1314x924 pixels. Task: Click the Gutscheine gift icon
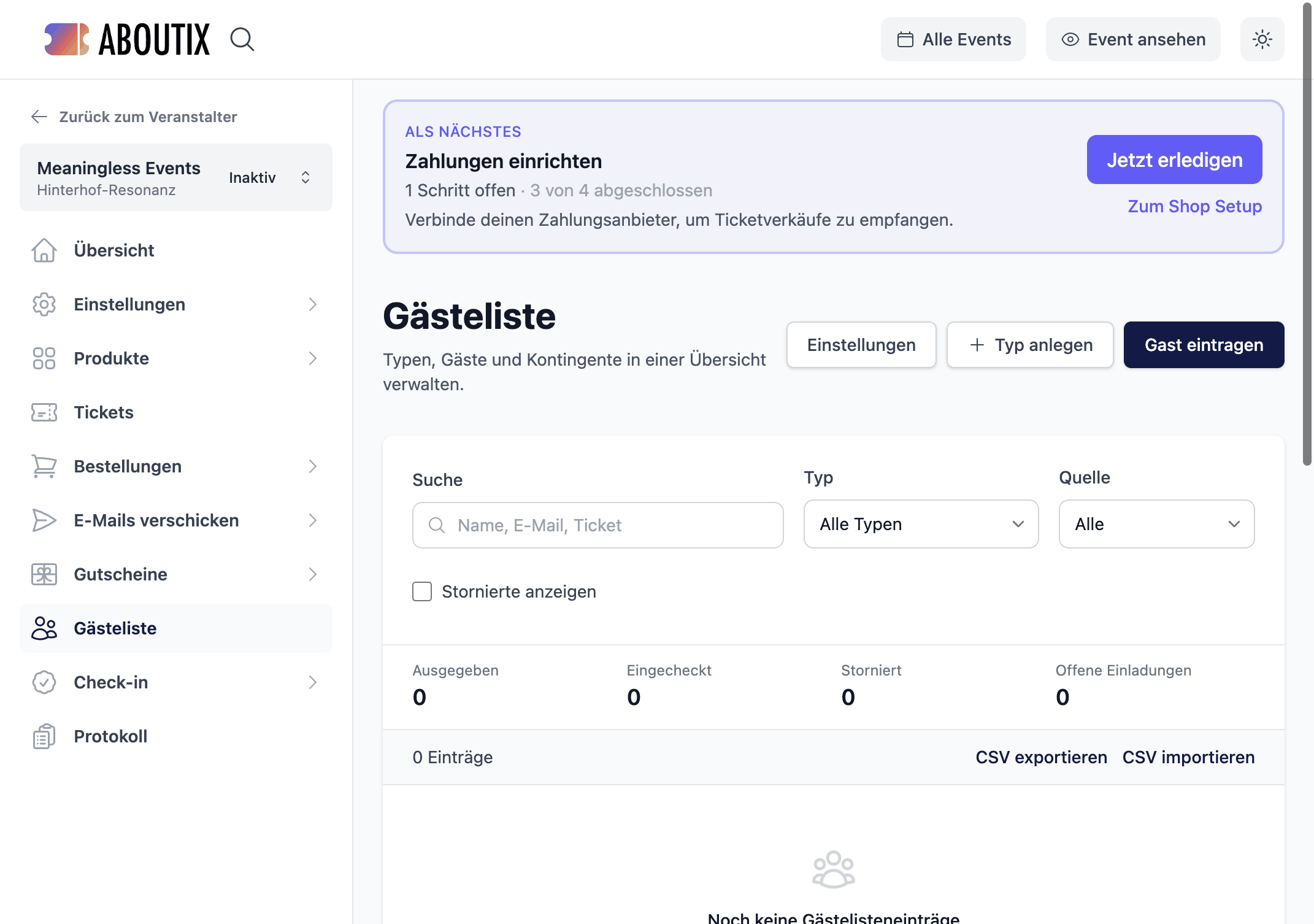click(44, 574)
